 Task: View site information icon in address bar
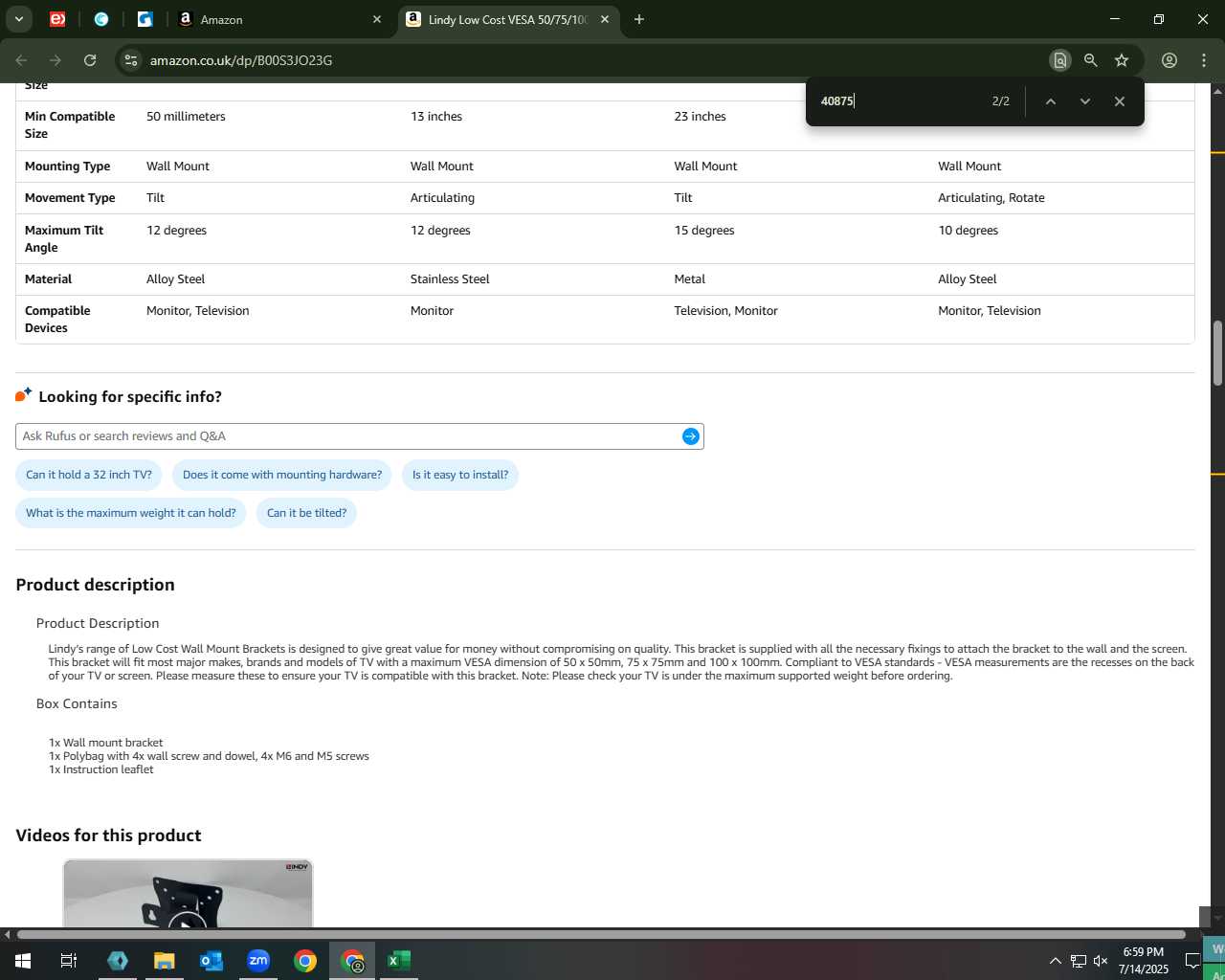coord(131,60)
